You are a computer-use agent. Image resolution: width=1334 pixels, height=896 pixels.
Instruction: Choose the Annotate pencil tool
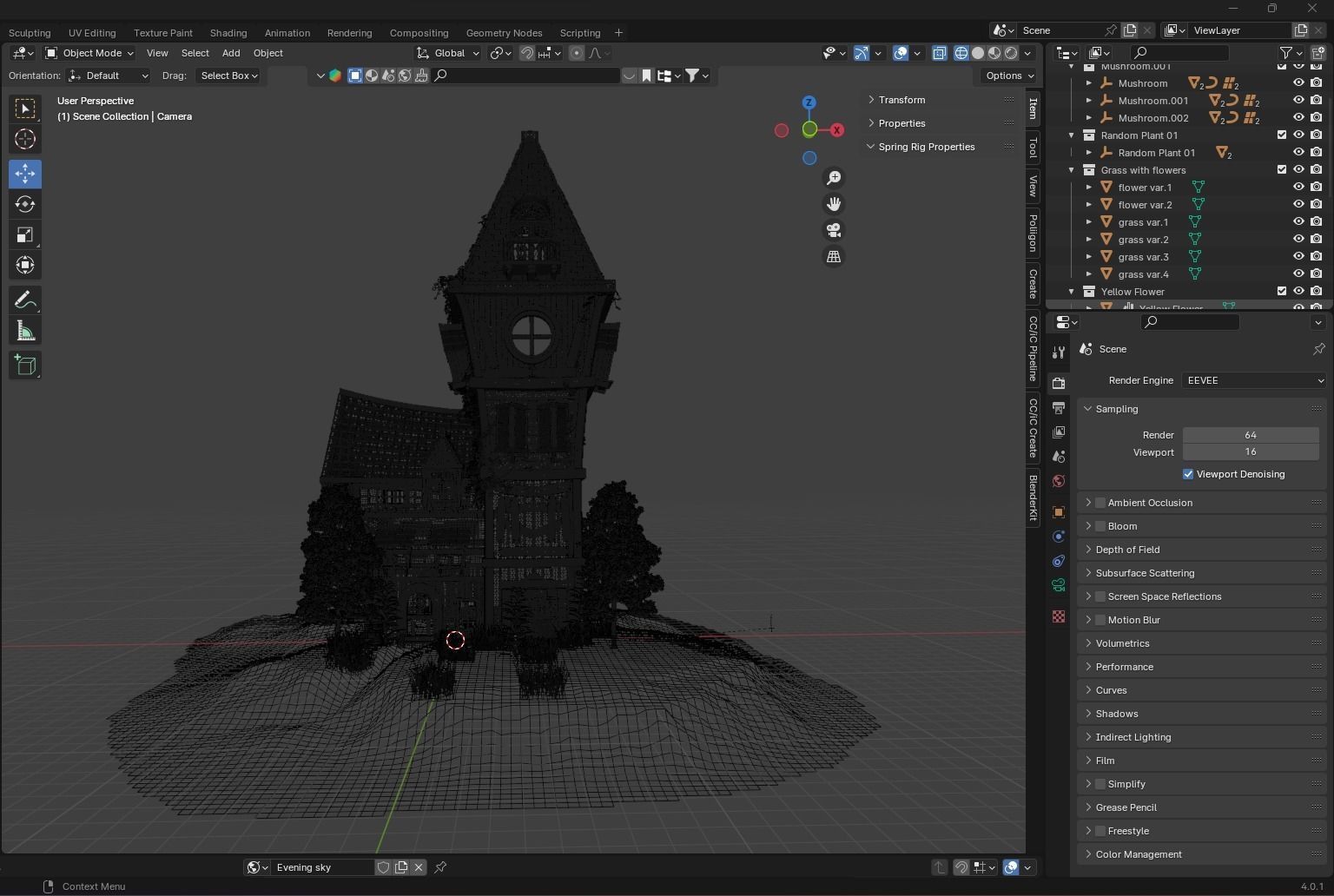click(x=25, y=300)
